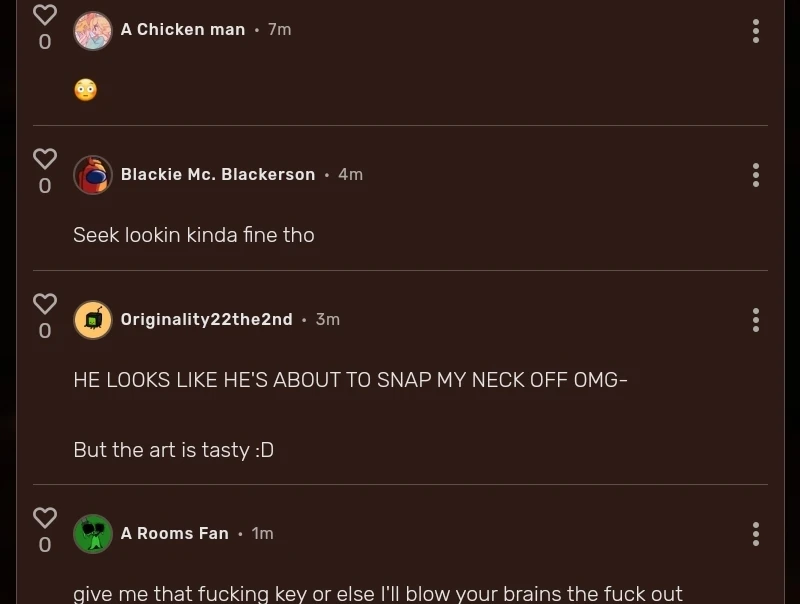Click the 'Seek lookin kinda fine tho' comment text
This screenshot has width=800, height=604.
pos(194,235)
